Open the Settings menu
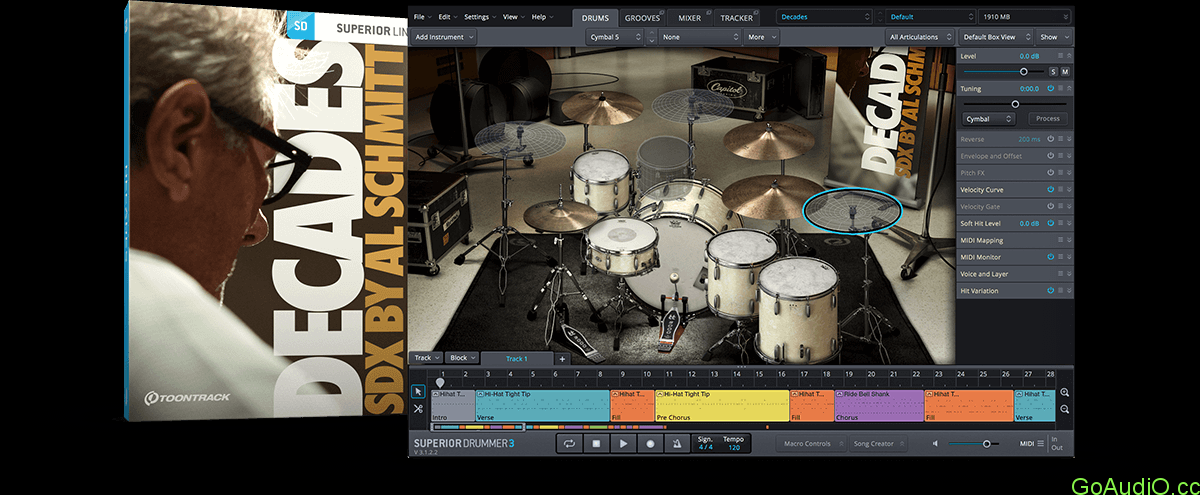Screen dimensions: 1200x495 tap(480, 17)
